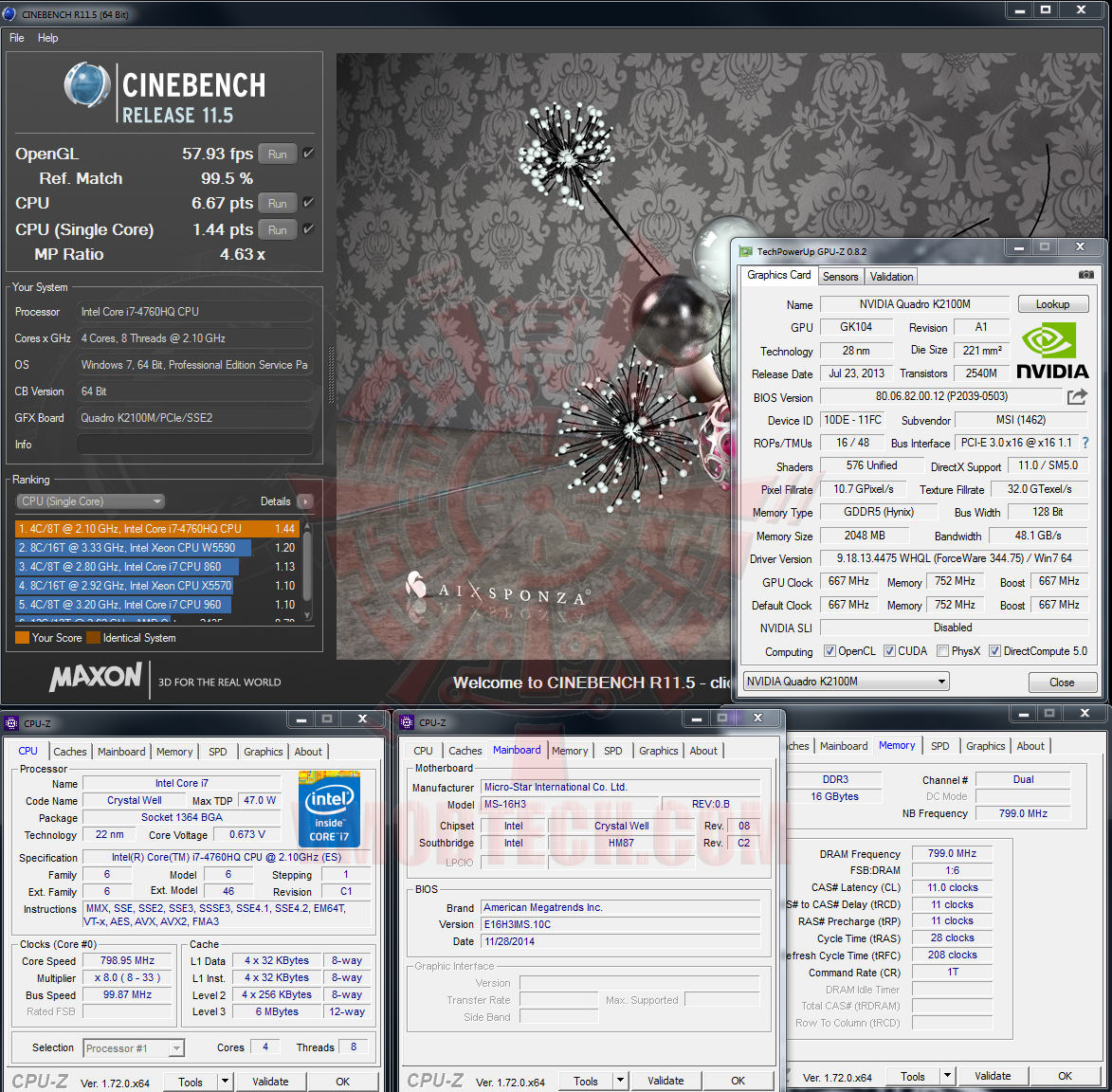
Task: Open the NVIDIA Quadro K2100M GPU selector dropdown
Action: [846, 682]
